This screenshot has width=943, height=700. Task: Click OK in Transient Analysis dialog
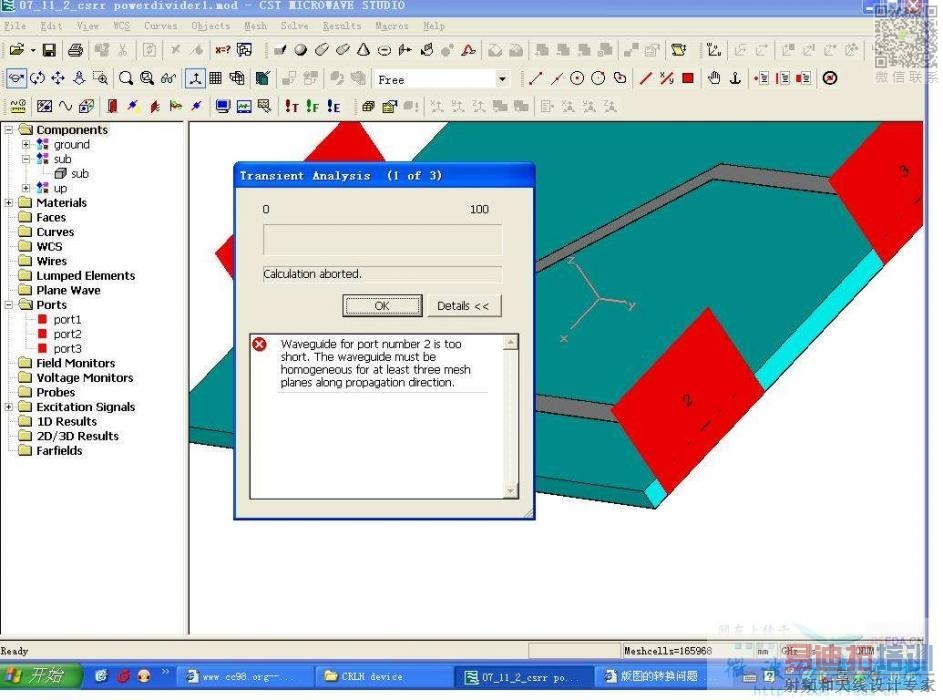pyautogui.click(x=382, y=305)
